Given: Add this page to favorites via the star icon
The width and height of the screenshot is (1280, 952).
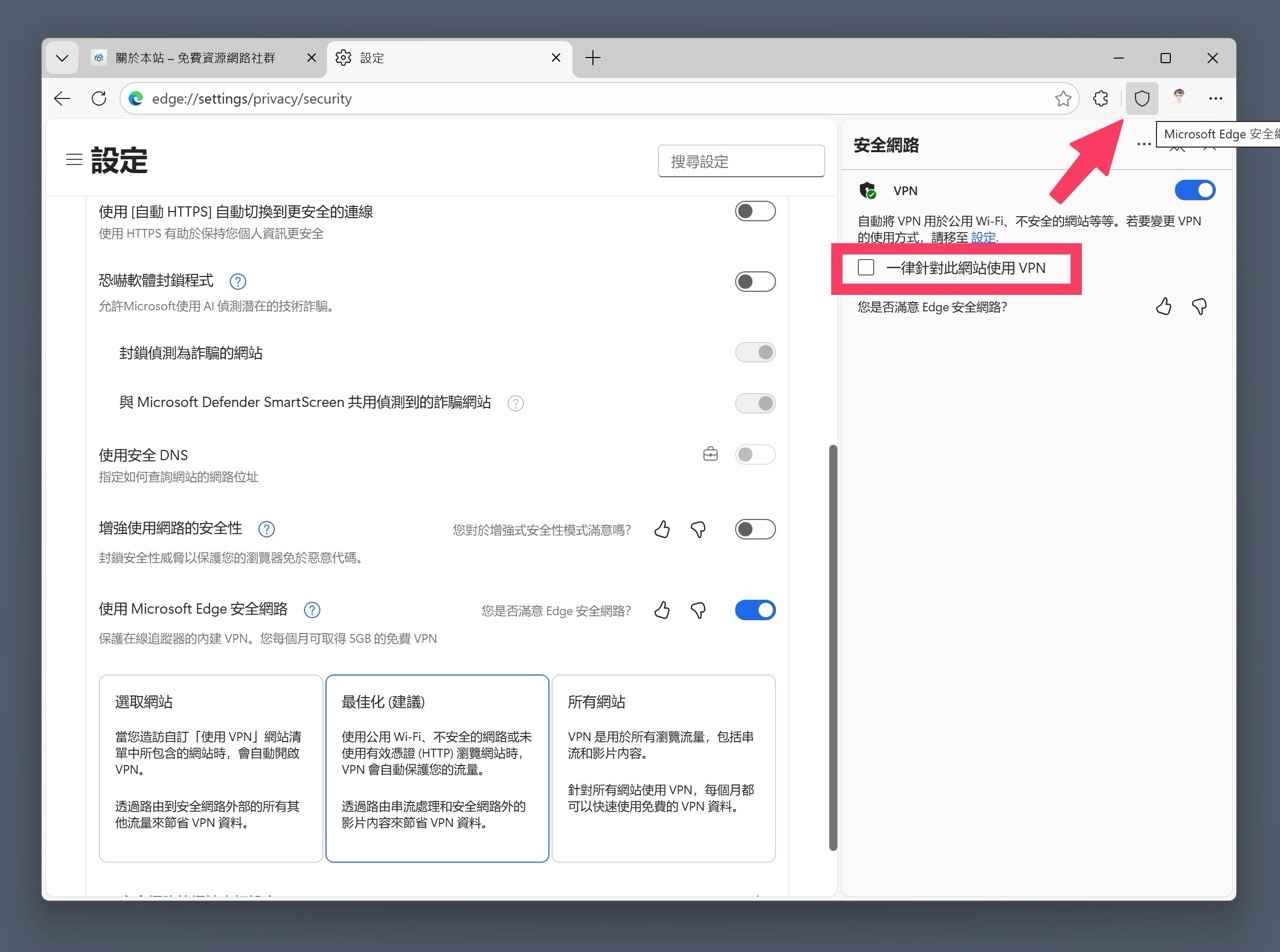Looking at the screenshot, I should [x=1063, y=98].
